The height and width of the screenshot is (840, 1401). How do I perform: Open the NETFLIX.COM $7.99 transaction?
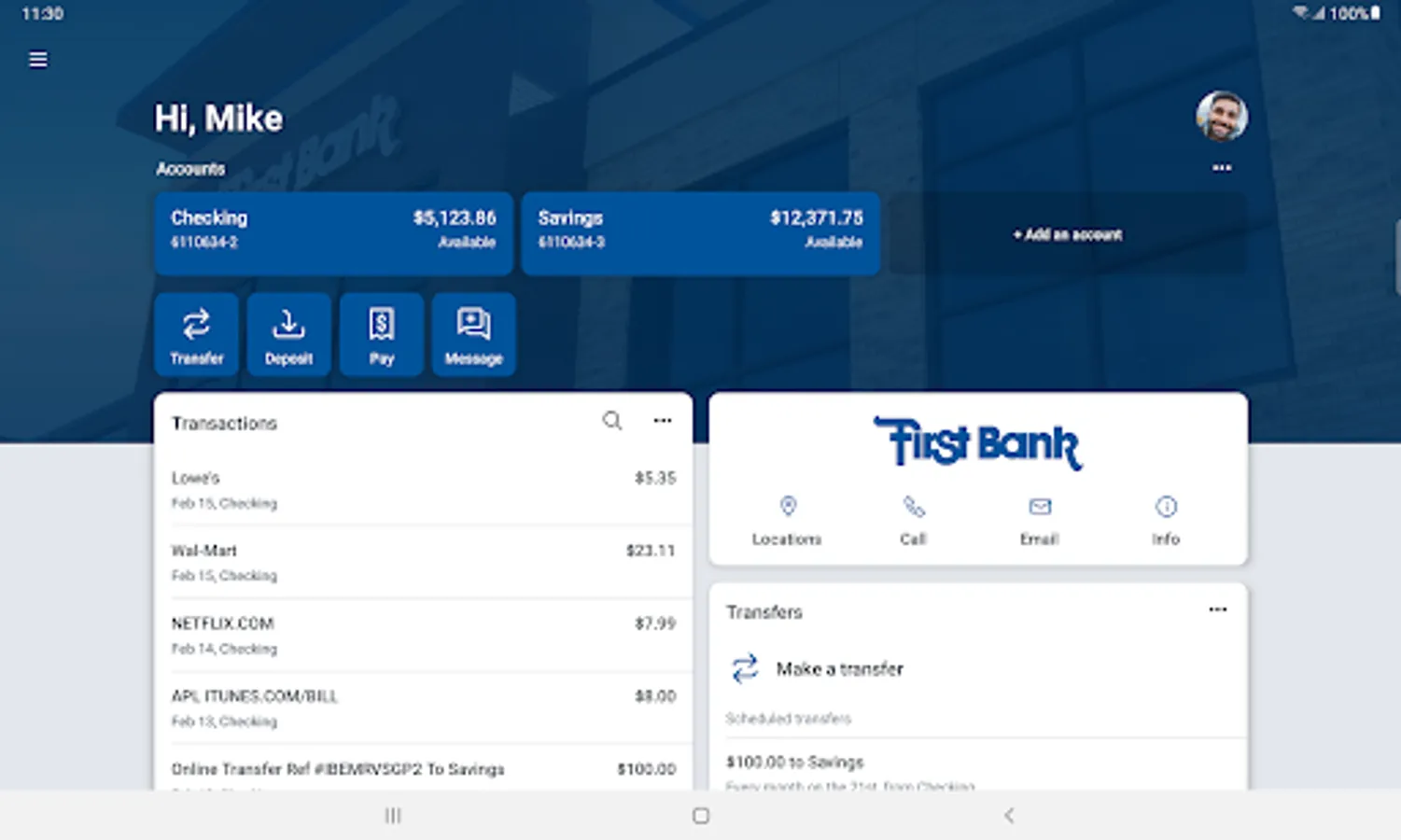[423, 636]
